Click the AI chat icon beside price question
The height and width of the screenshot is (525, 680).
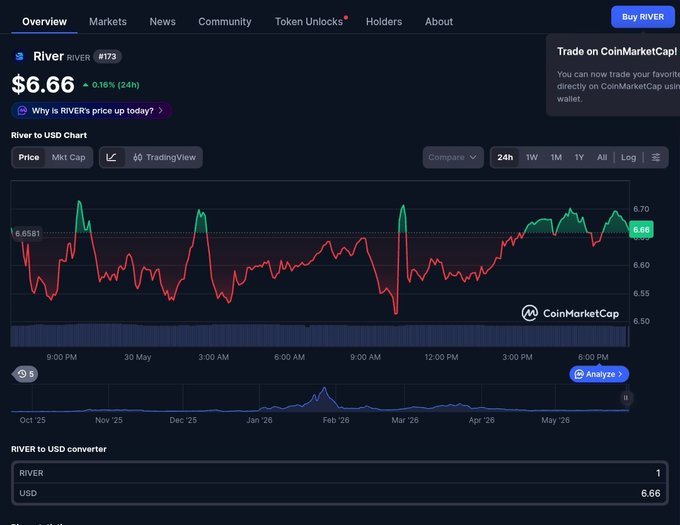[x=22, y=111]
